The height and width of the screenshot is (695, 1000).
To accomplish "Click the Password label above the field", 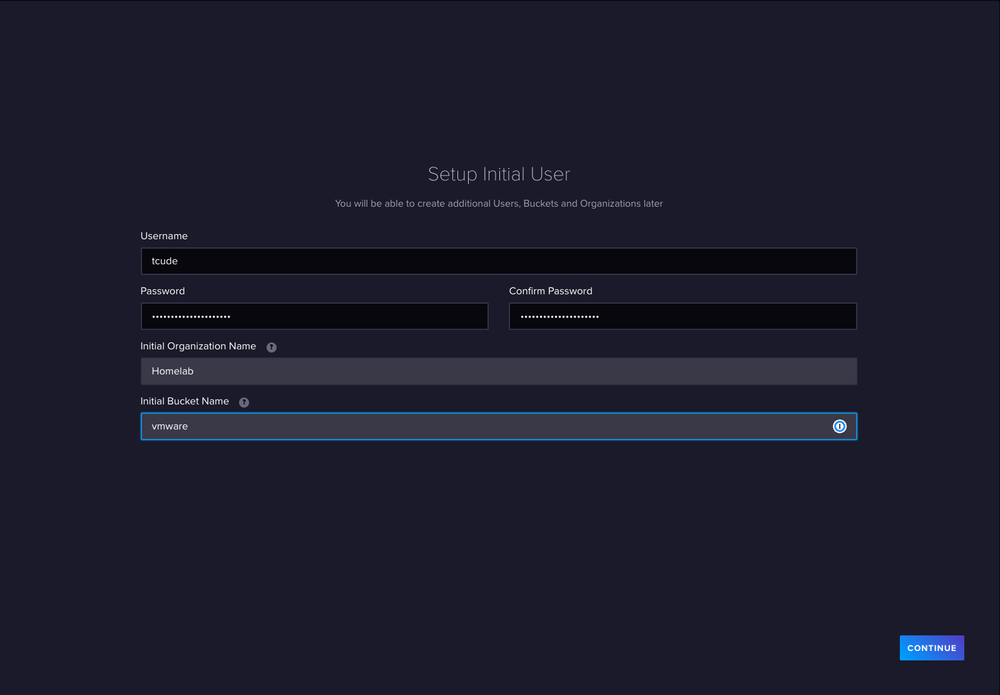I will (x=163, y=291).
